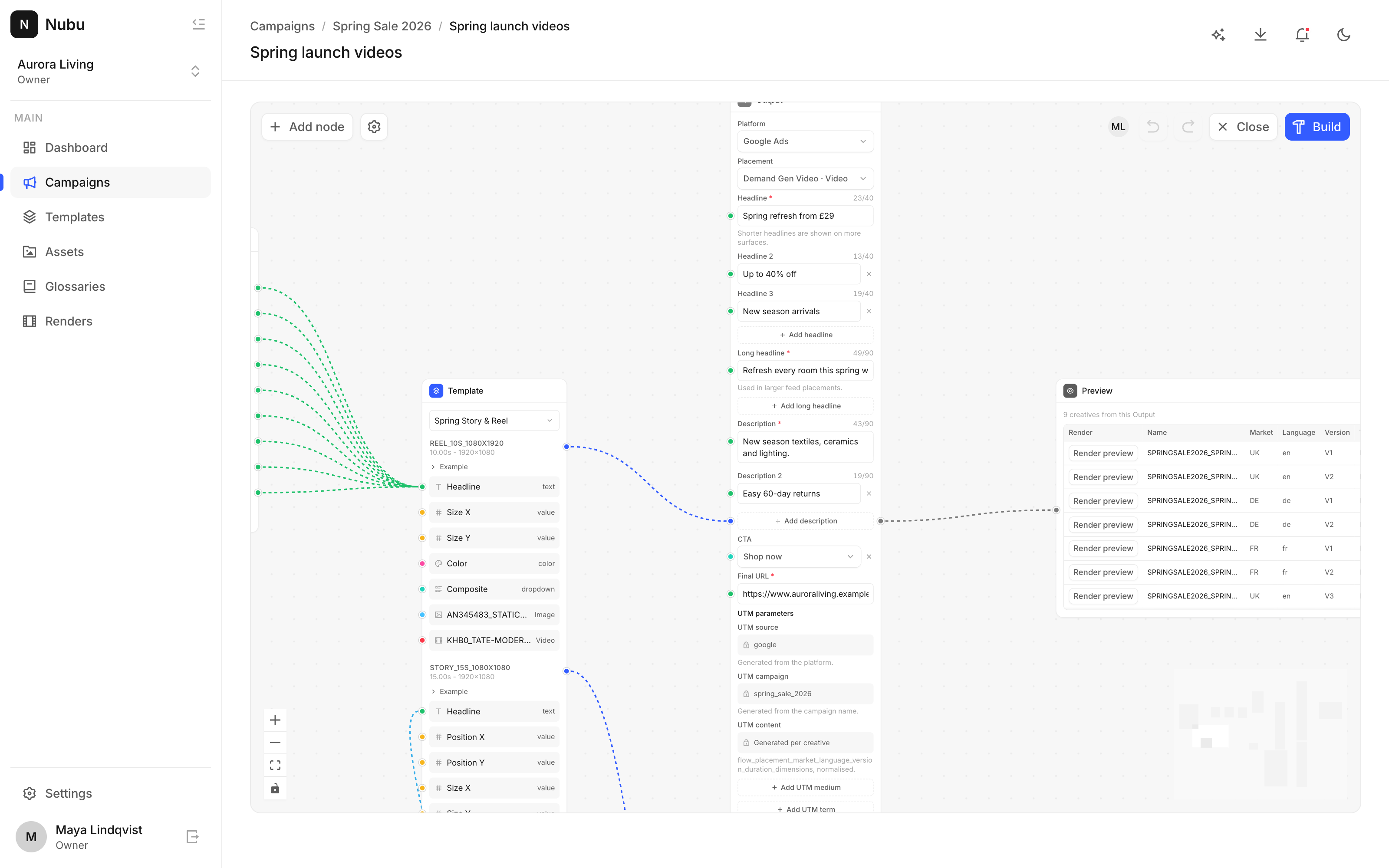The image size is (1389, 868).
Task: Close the flow editor
Action: (1243, 127)
